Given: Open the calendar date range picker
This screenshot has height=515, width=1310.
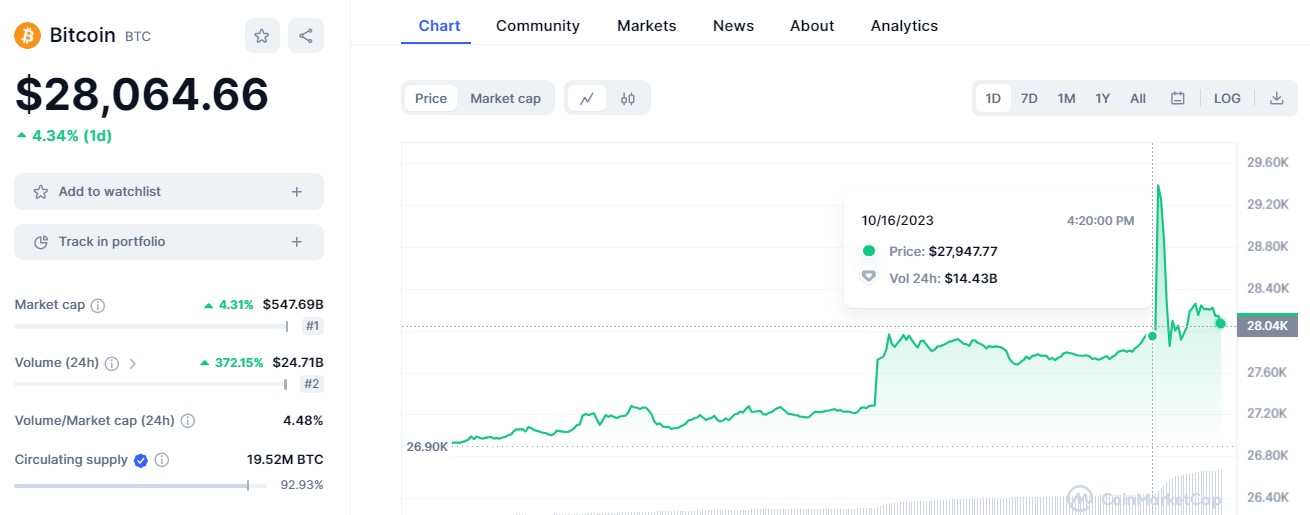Looking at the screenshot, I should click(x=1178, y=98).
